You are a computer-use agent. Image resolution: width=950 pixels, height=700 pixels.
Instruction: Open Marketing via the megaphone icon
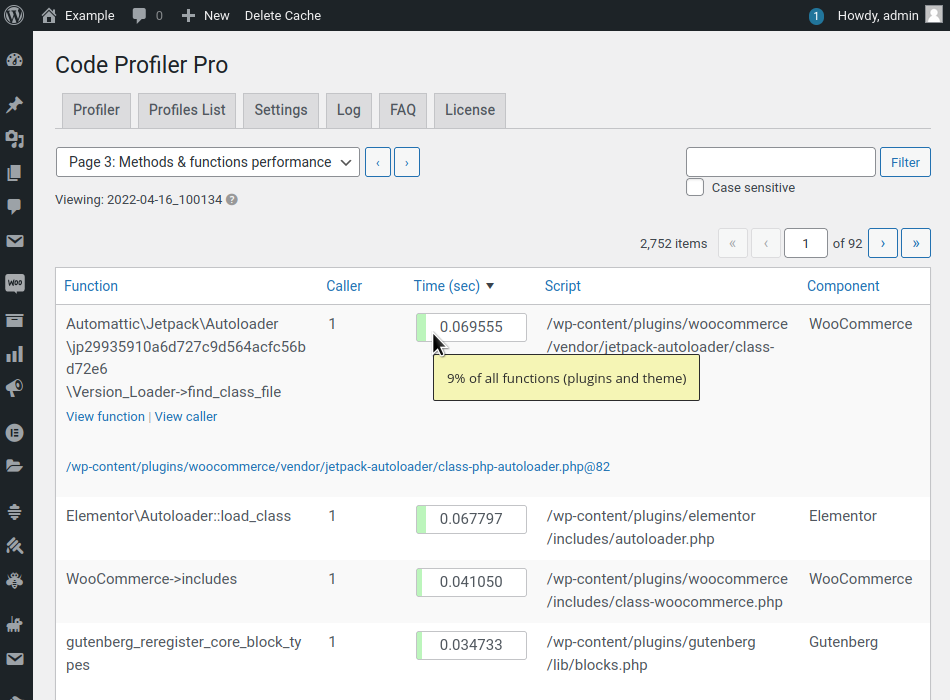(15, 388)
